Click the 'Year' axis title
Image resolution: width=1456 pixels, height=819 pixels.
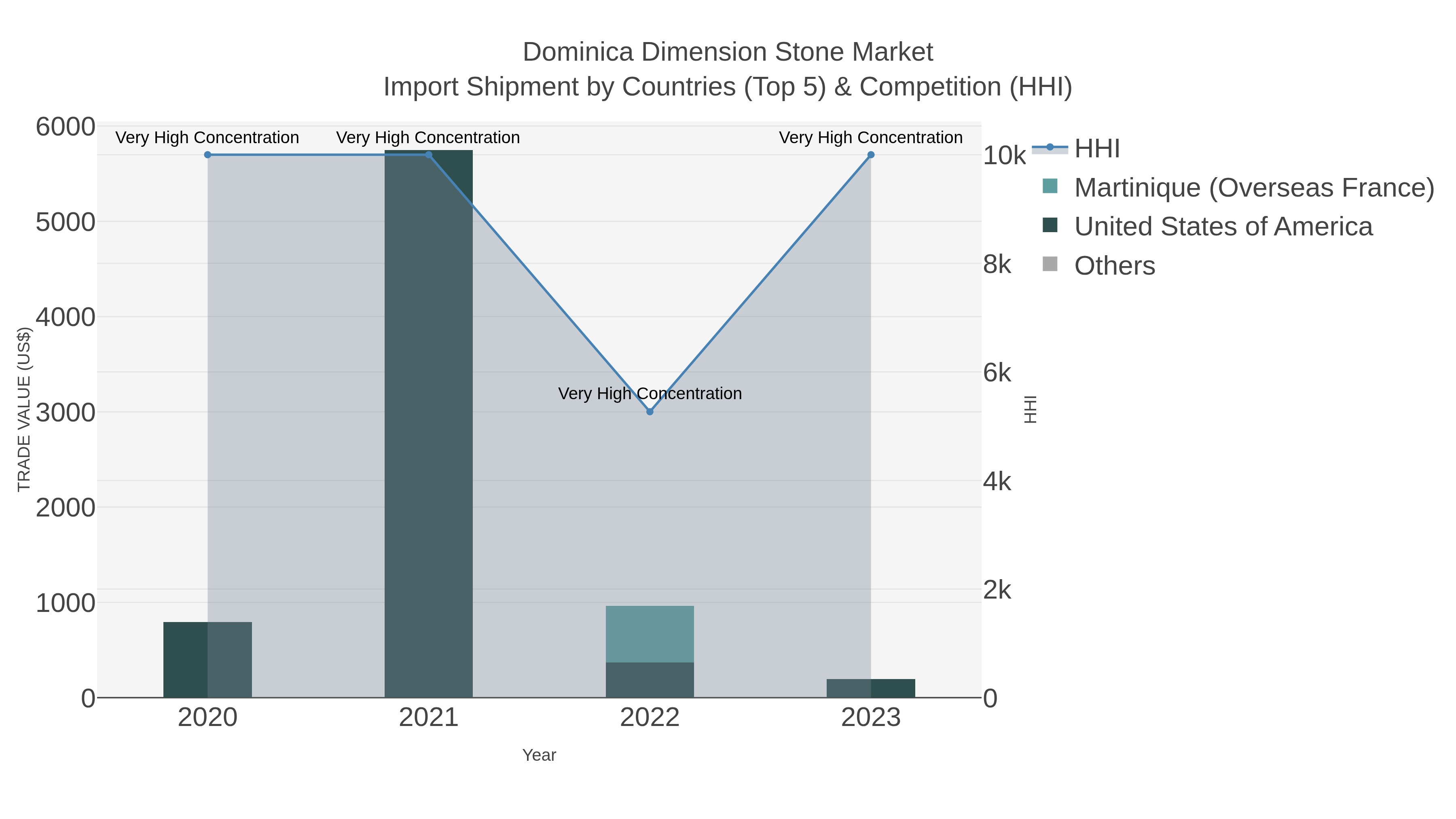tap(539, 755)
